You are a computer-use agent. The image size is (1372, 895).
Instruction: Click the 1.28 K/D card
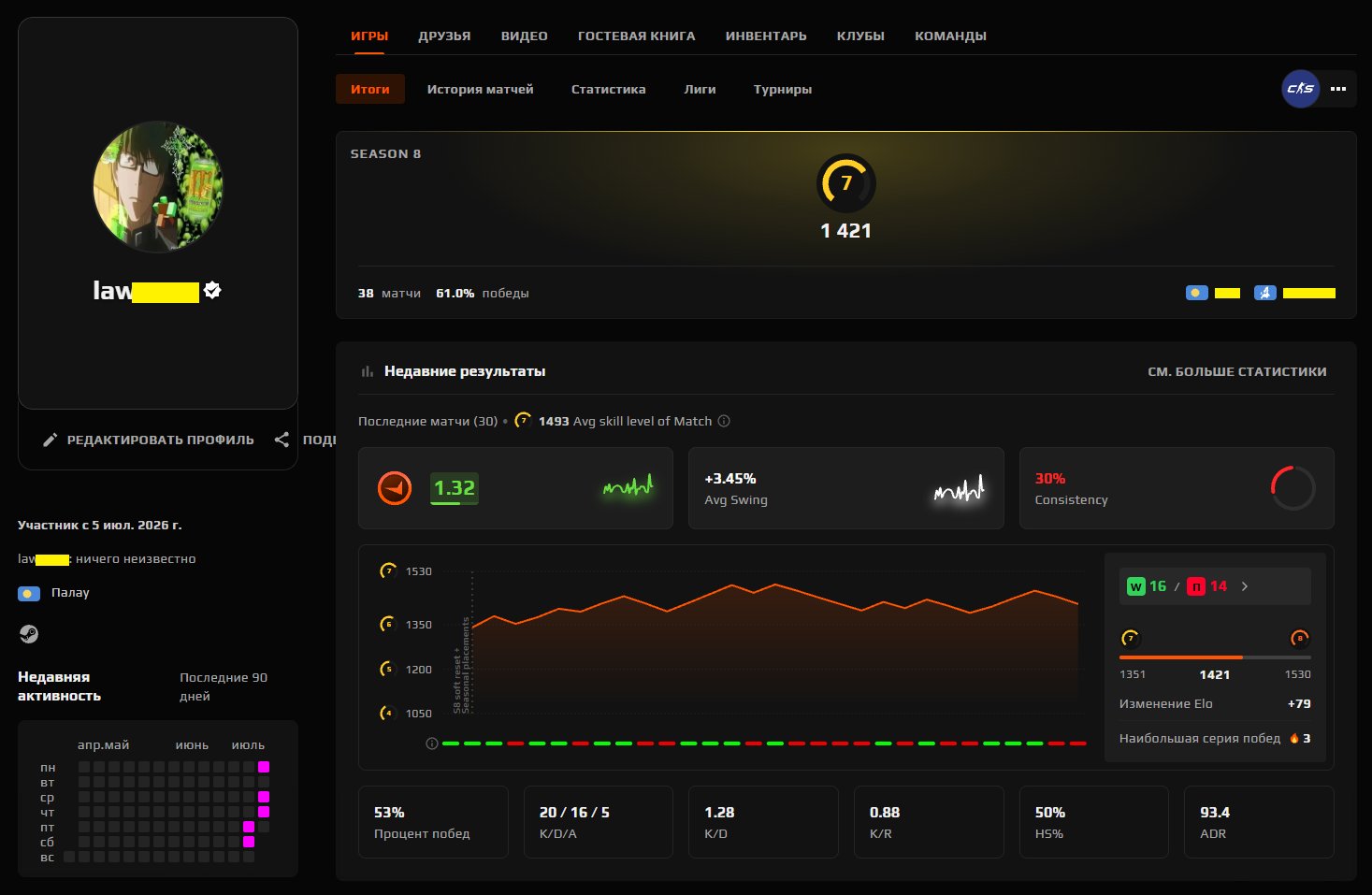coord(763,822)
